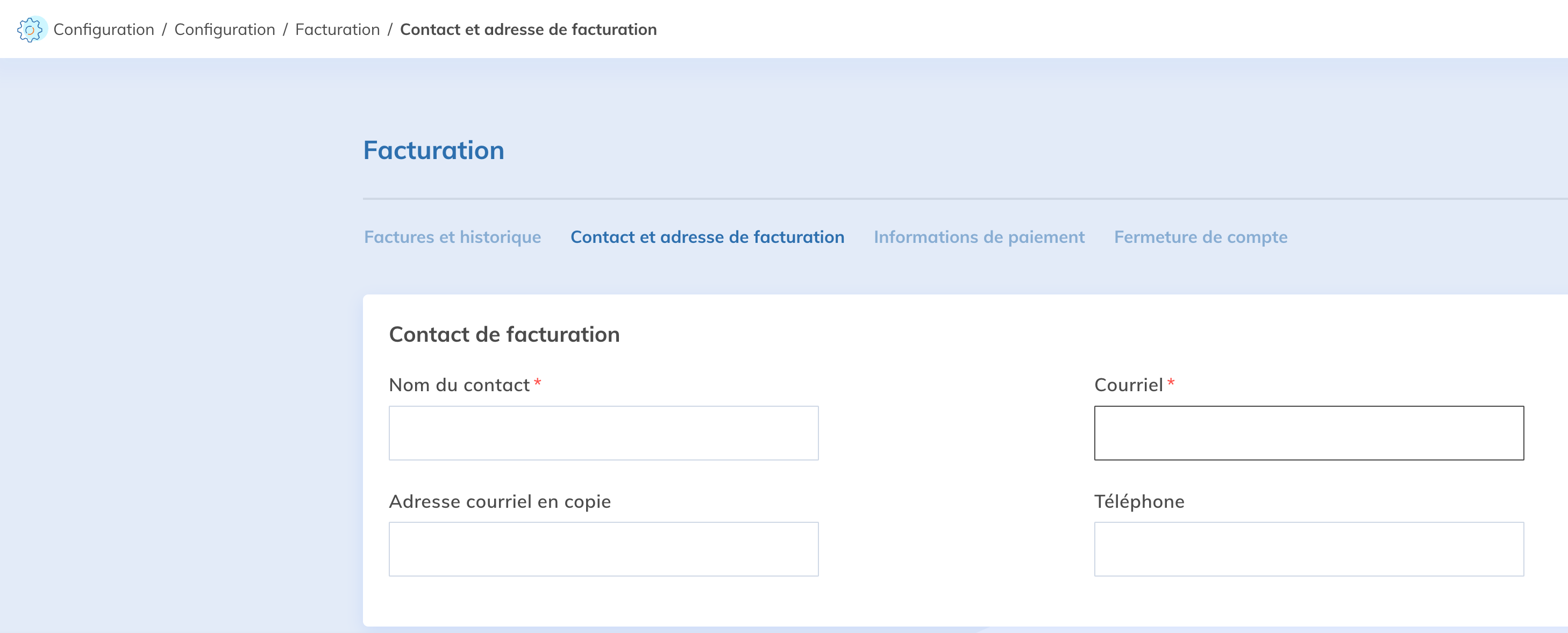This screenshot has width=1568, height=633.
Task: Click the gear icon in the breadcrumb
Action: click(30, 29)
